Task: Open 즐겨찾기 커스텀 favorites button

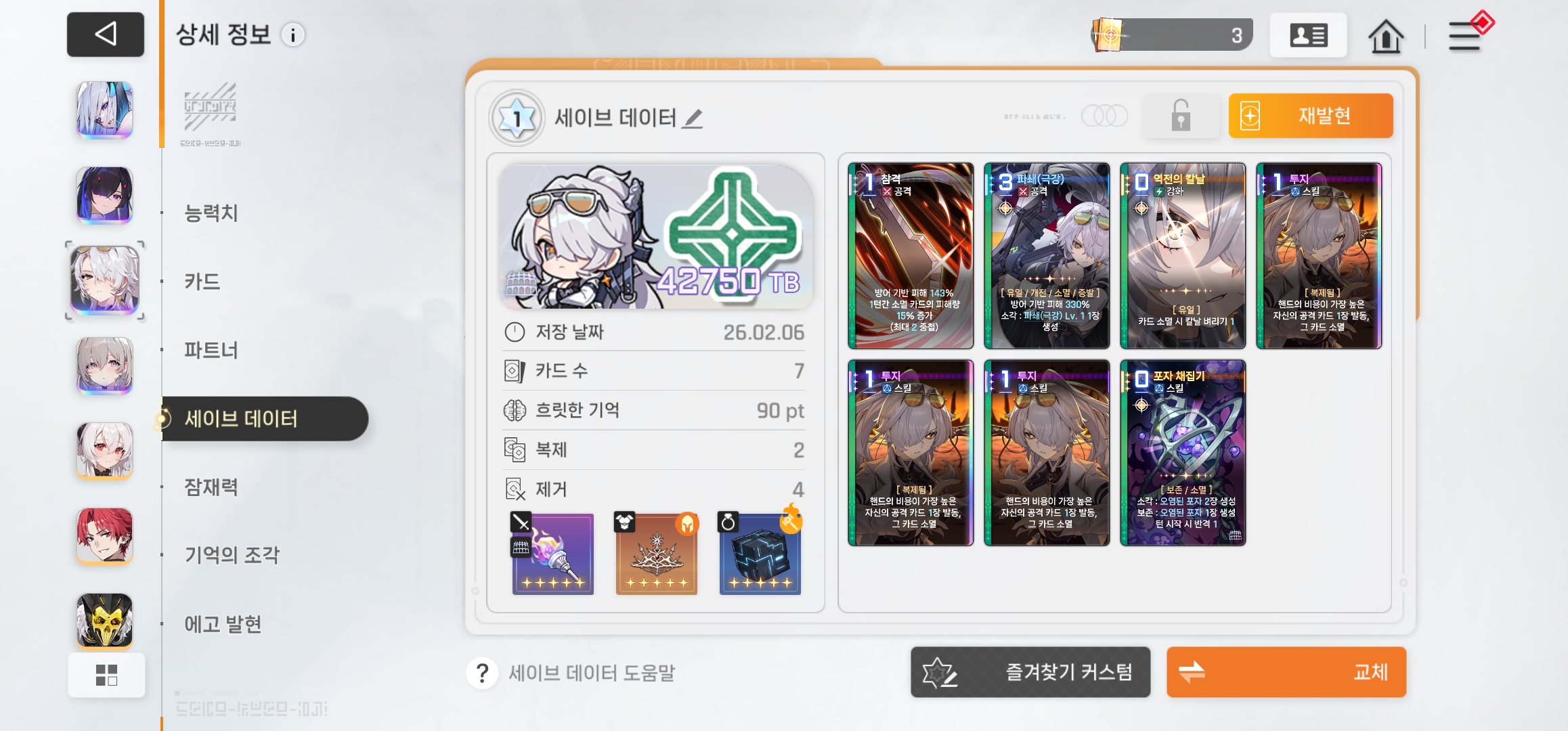Action: [1030, 672]
